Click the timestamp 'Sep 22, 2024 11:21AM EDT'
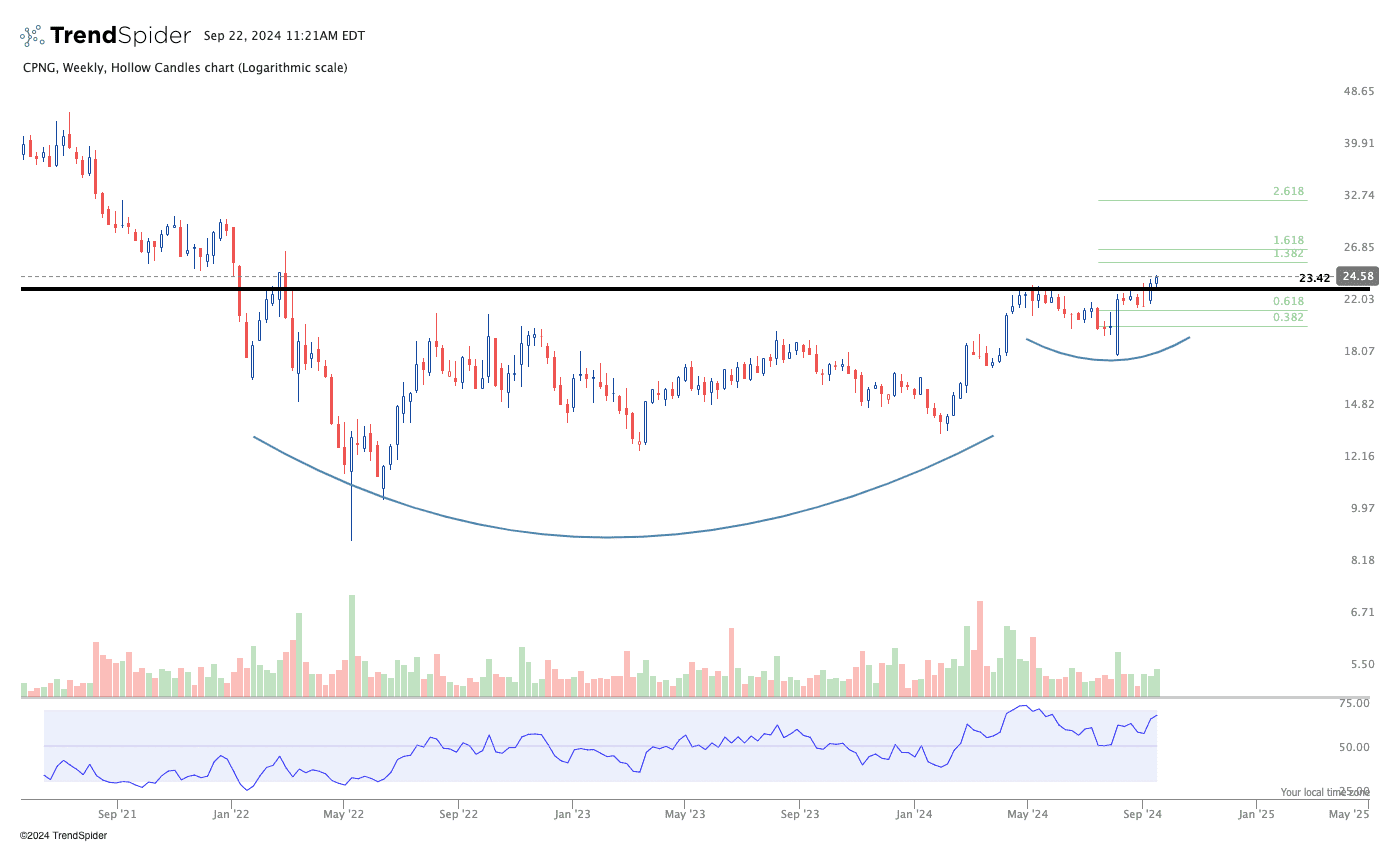This screenshot has height=845, width=1400. [284, 36]
